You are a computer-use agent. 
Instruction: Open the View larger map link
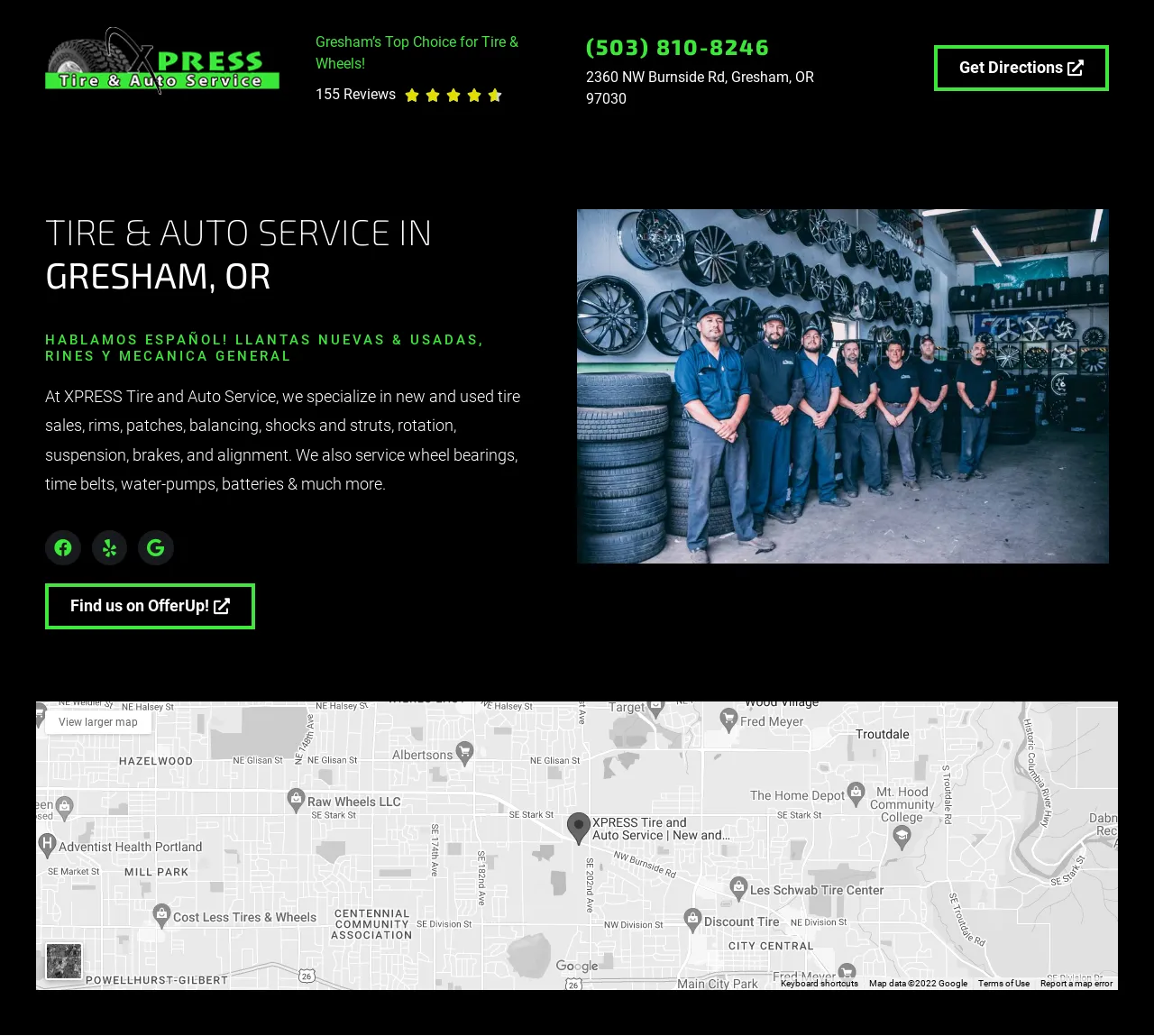[x=98, y=722]
